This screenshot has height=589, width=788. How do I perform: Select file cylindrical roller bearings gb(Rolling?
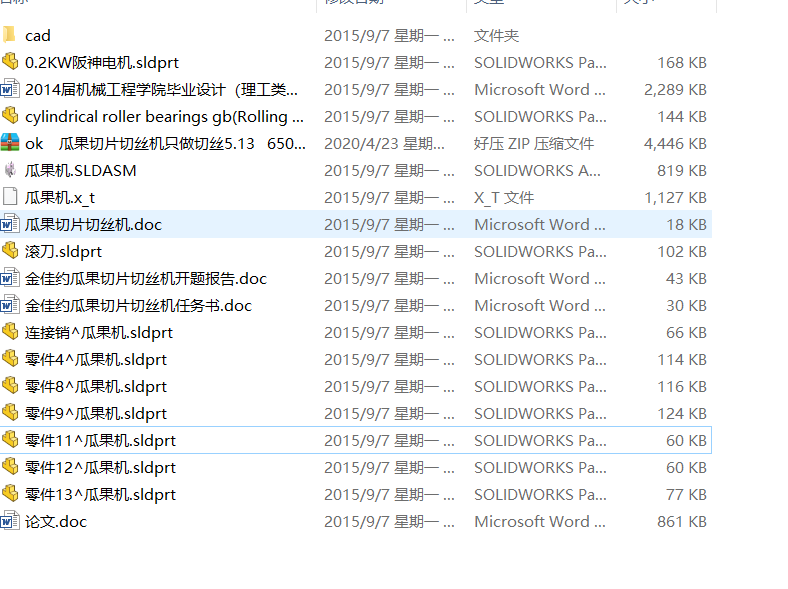point(164,117)
